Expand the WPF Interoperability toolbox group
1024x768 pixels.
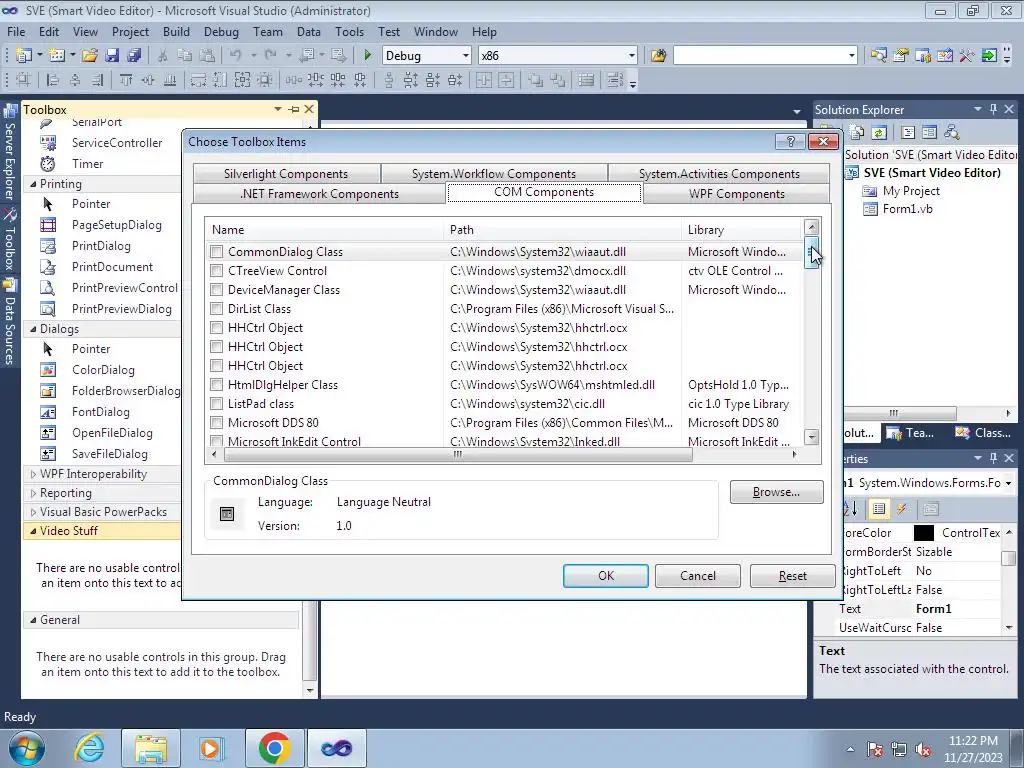coord(33,474)
